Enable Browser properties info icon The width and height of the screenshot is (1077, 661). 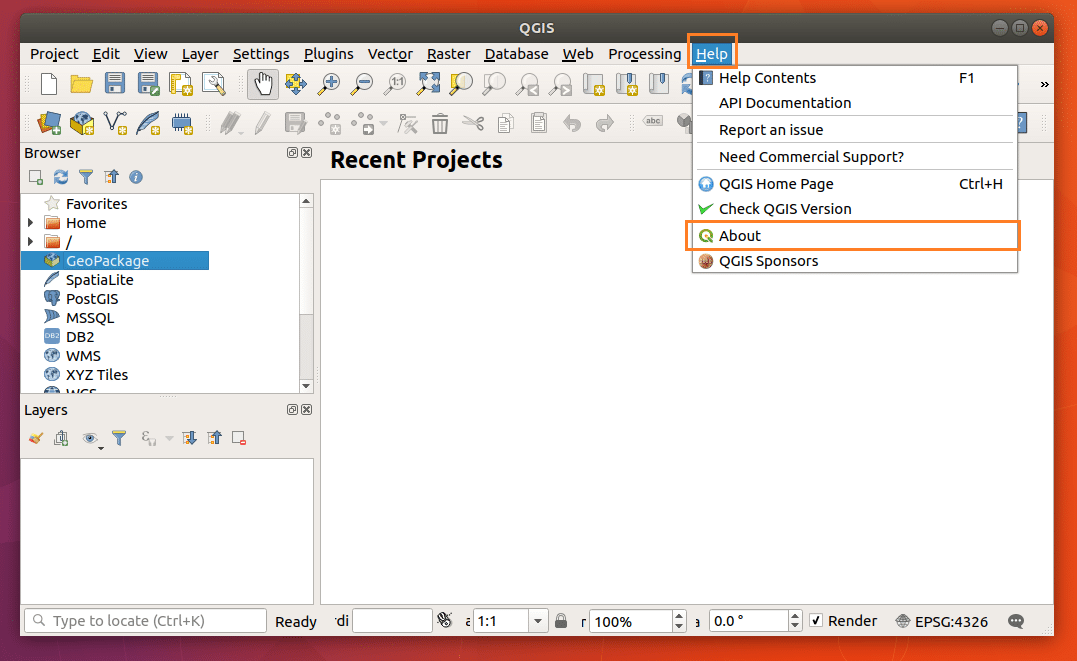(x=136, y=177)
